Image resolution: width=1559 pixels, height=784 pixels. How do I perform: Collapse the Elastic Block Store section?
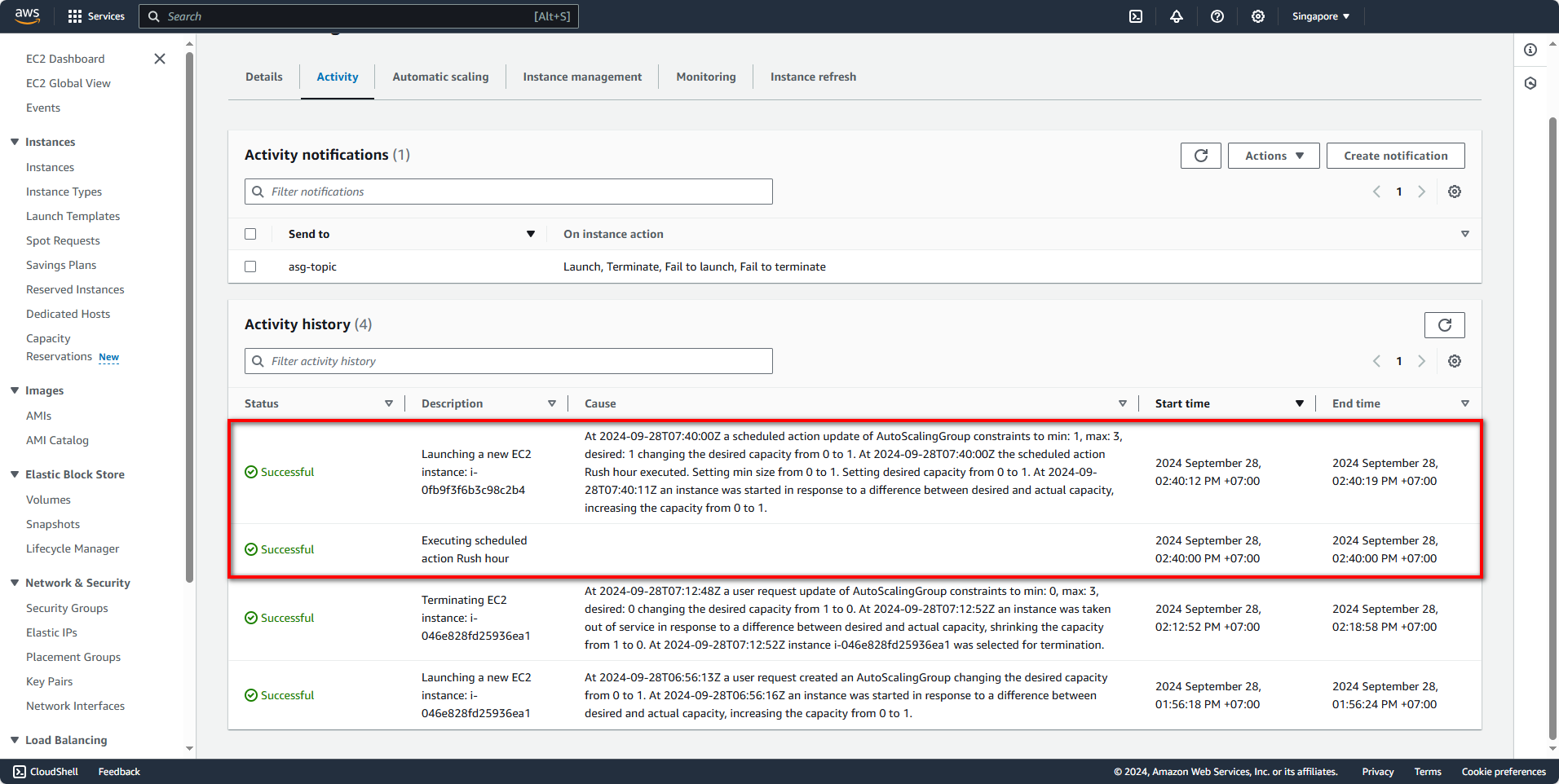(15, 474)
